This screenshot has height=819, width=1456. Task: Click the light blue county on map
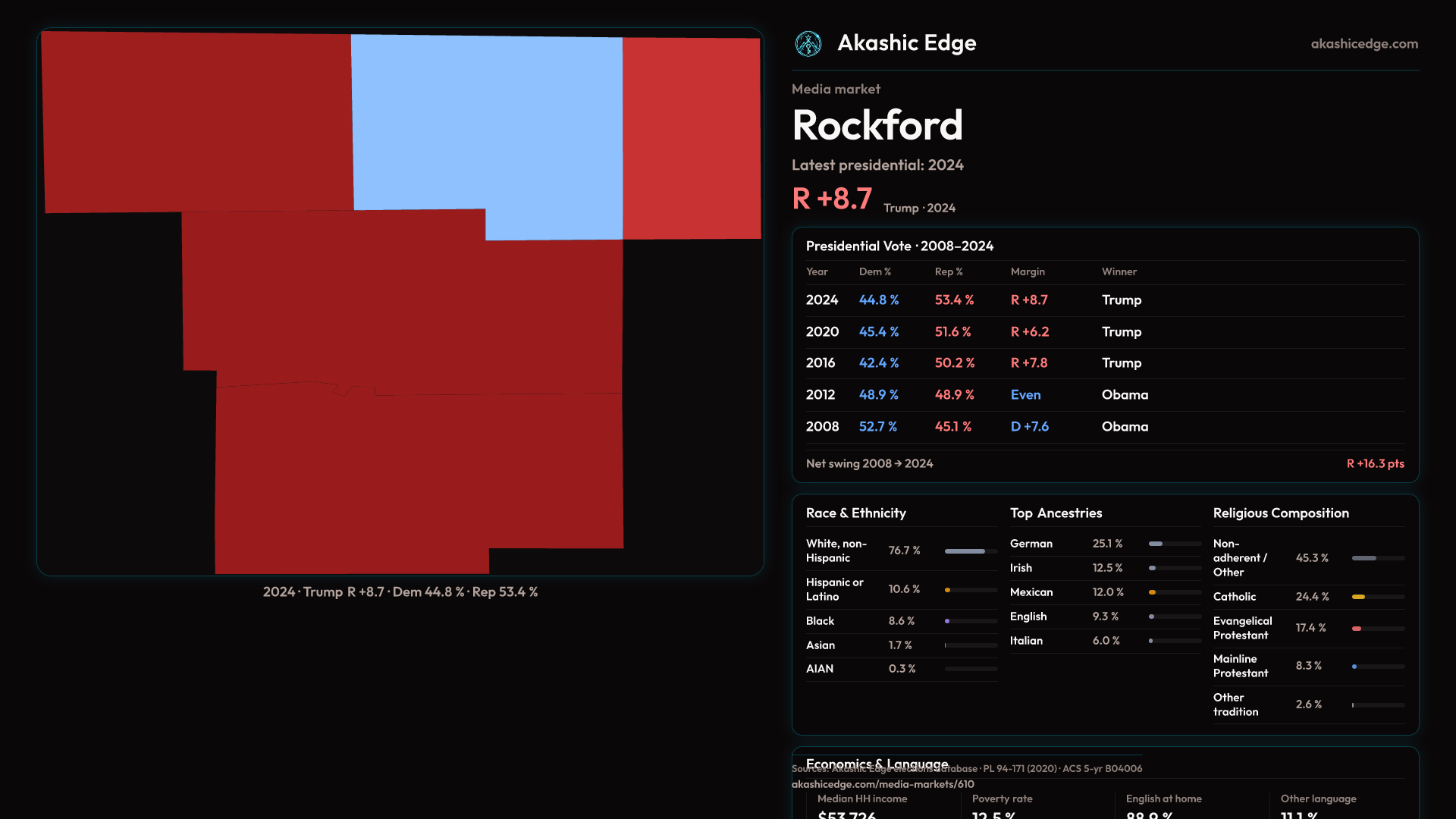[485, 121]
